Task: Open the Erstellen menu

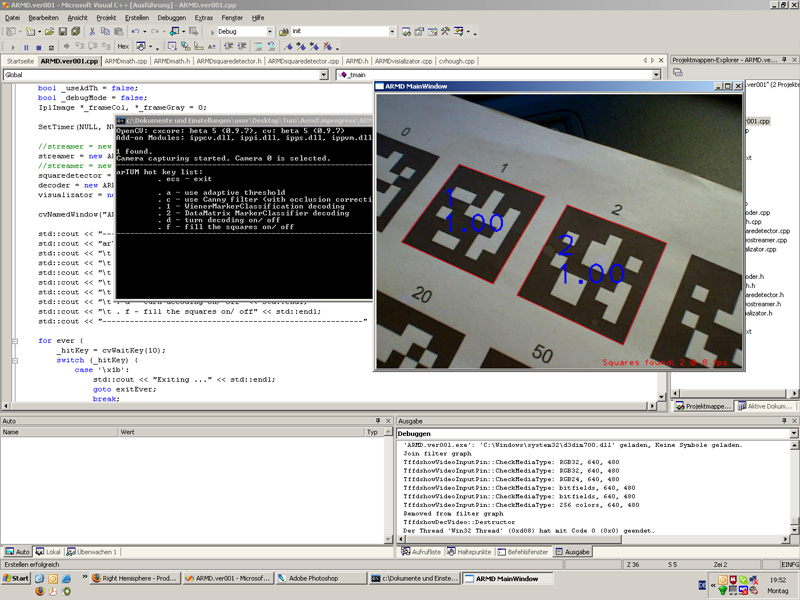Action: pyautogui.click(x=137, y=18)
